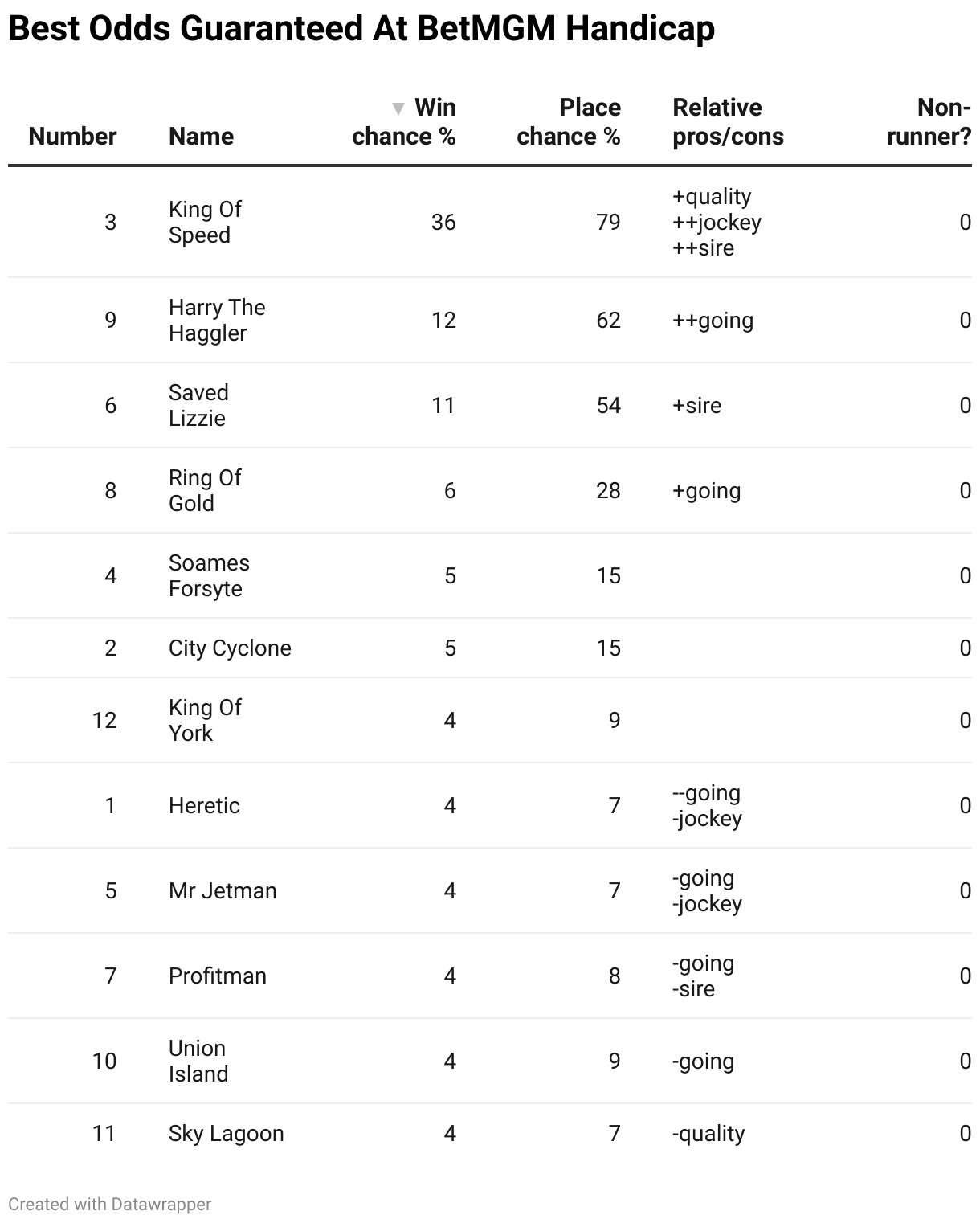Select the King Of Speed row name
This screenshot has width=980, height=1223.
coord(205,222)
